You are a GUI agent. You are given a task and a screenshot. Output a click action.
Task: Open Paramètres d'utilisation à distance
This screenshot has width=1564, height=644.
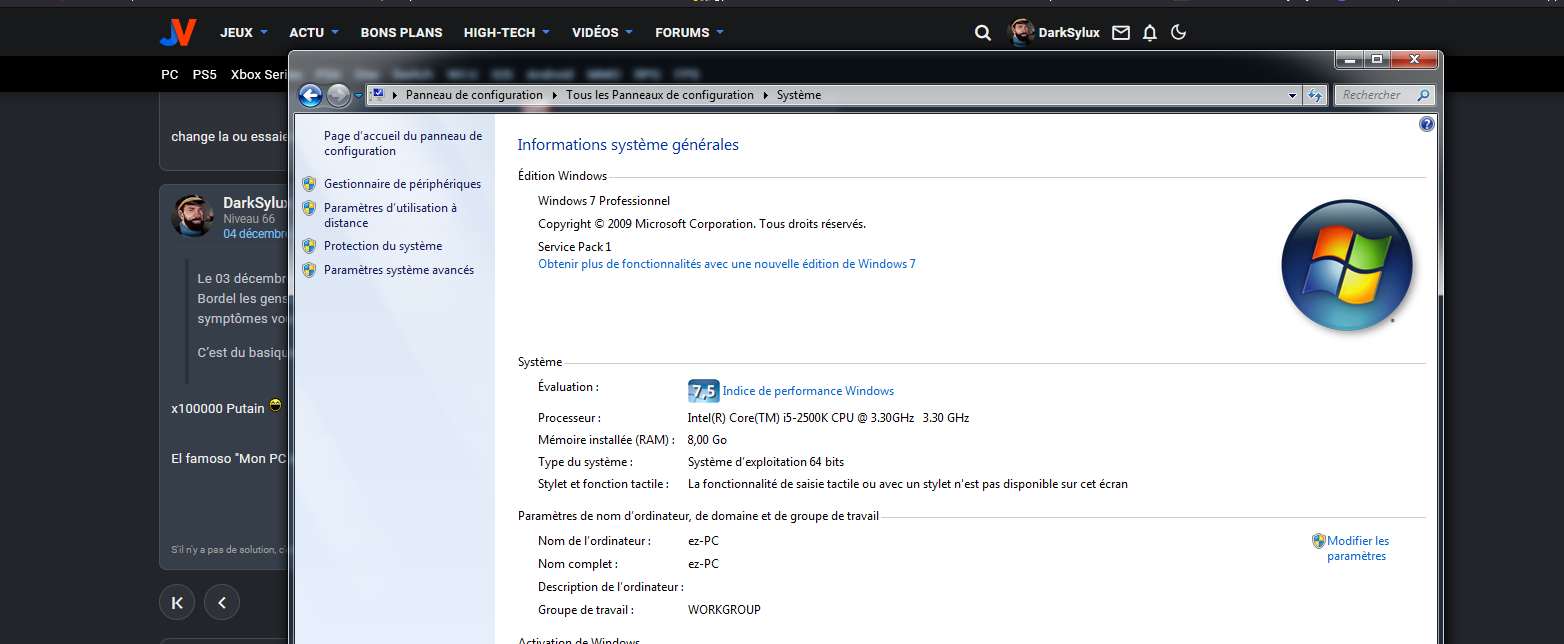pos(390,215)
